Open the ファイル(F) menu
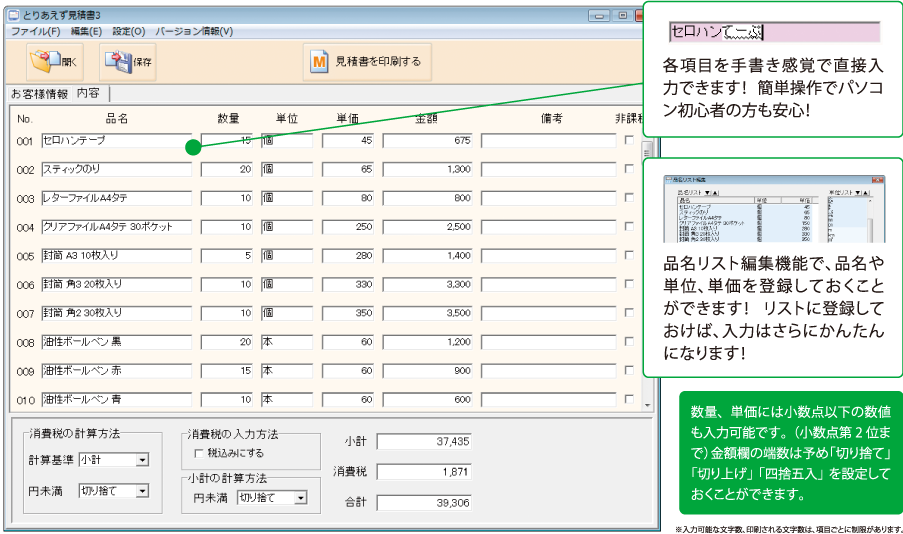Screen dimensions: 903x534 35,31
